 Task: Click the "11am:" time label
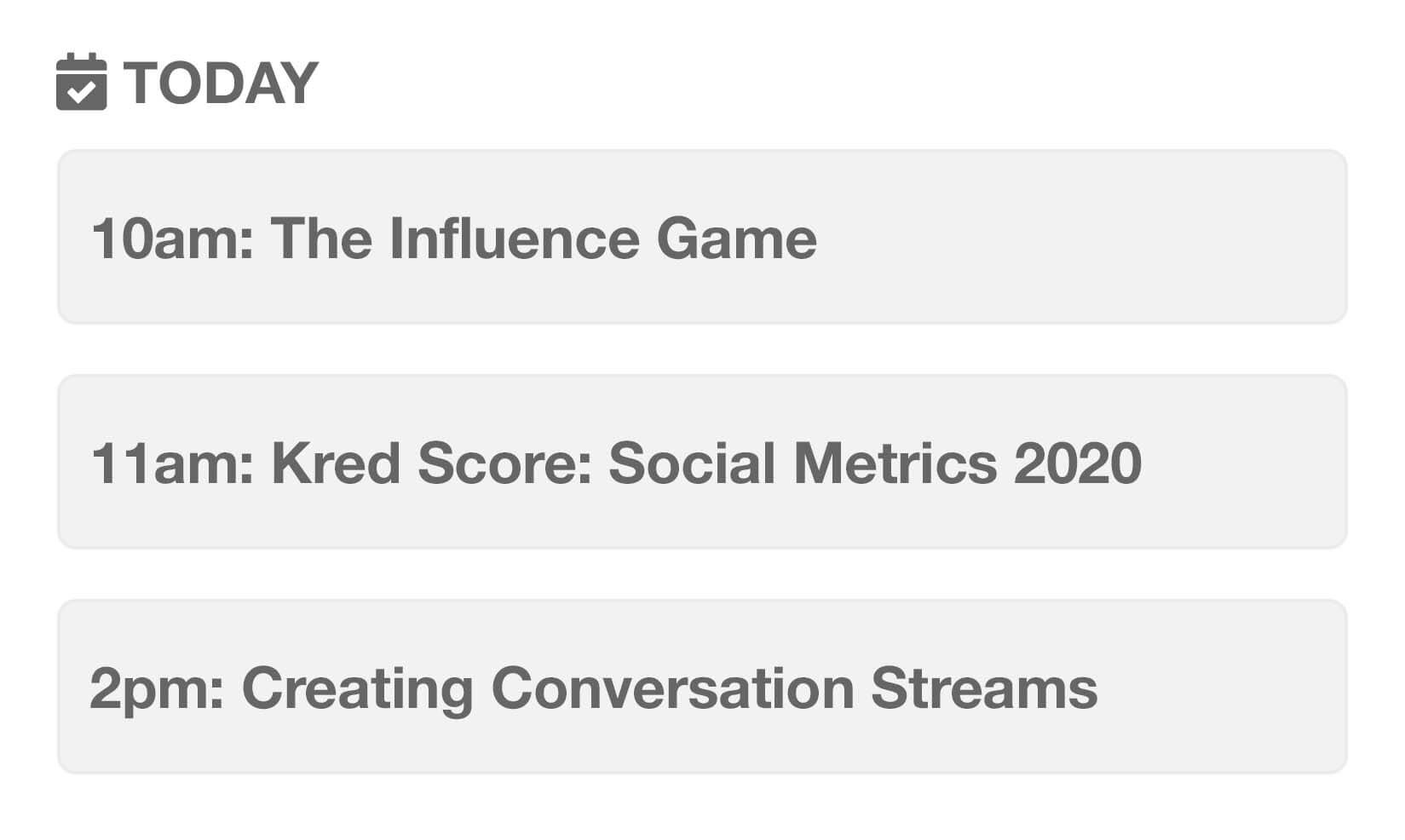tap(173, 463)
